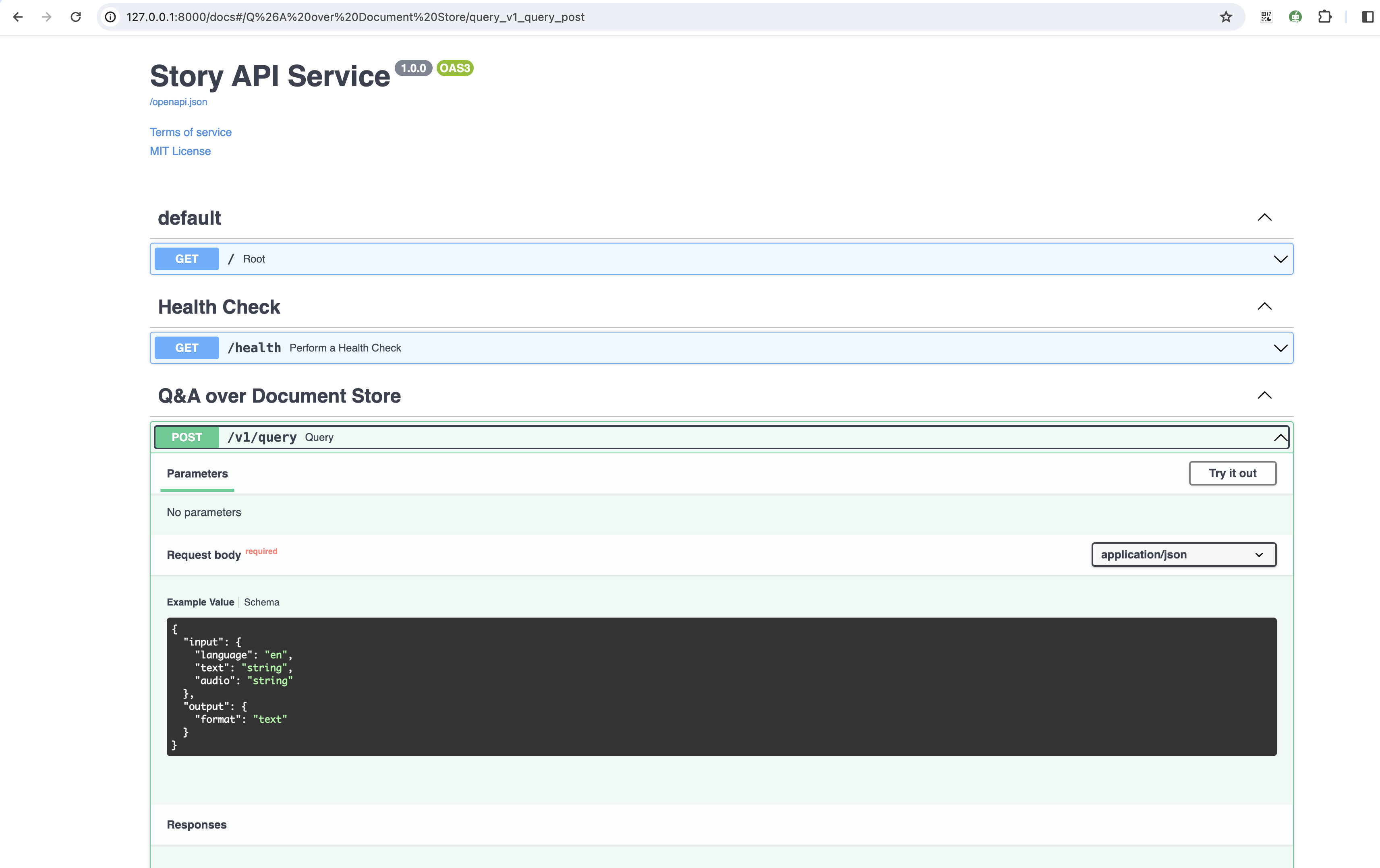Open the extensions puzzle icon
Image resolution: width=1380 pixels, height=868 pixels.
[1324, 17]
